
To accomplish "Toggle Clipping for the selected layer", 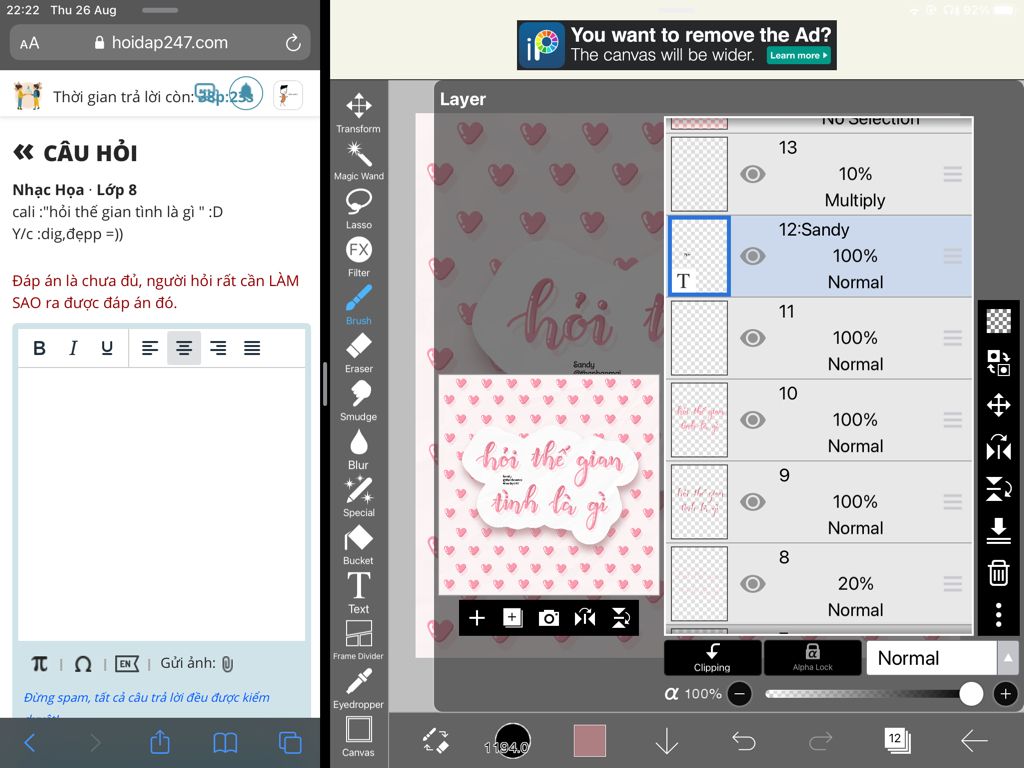I will (712, 658).
